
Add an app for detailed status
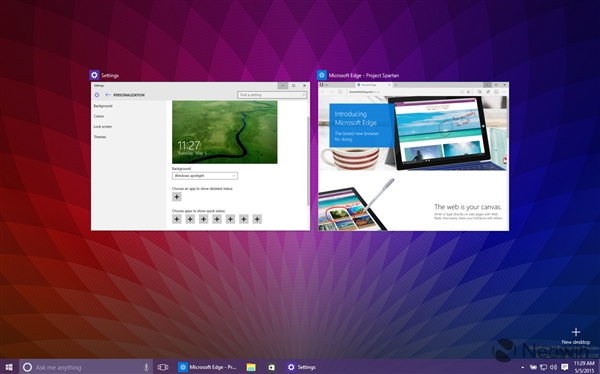click(x=176, y=197)
